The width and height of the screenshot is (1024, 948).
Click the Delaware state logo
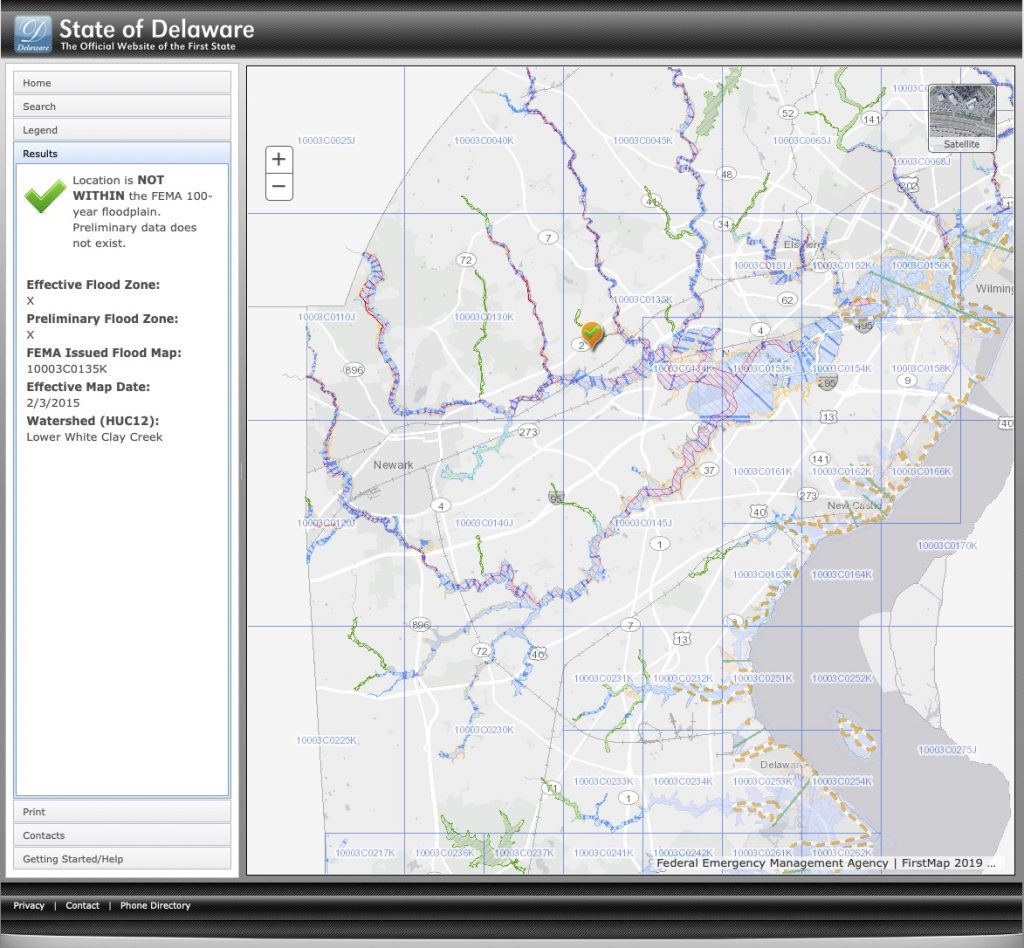pos(33,34)
